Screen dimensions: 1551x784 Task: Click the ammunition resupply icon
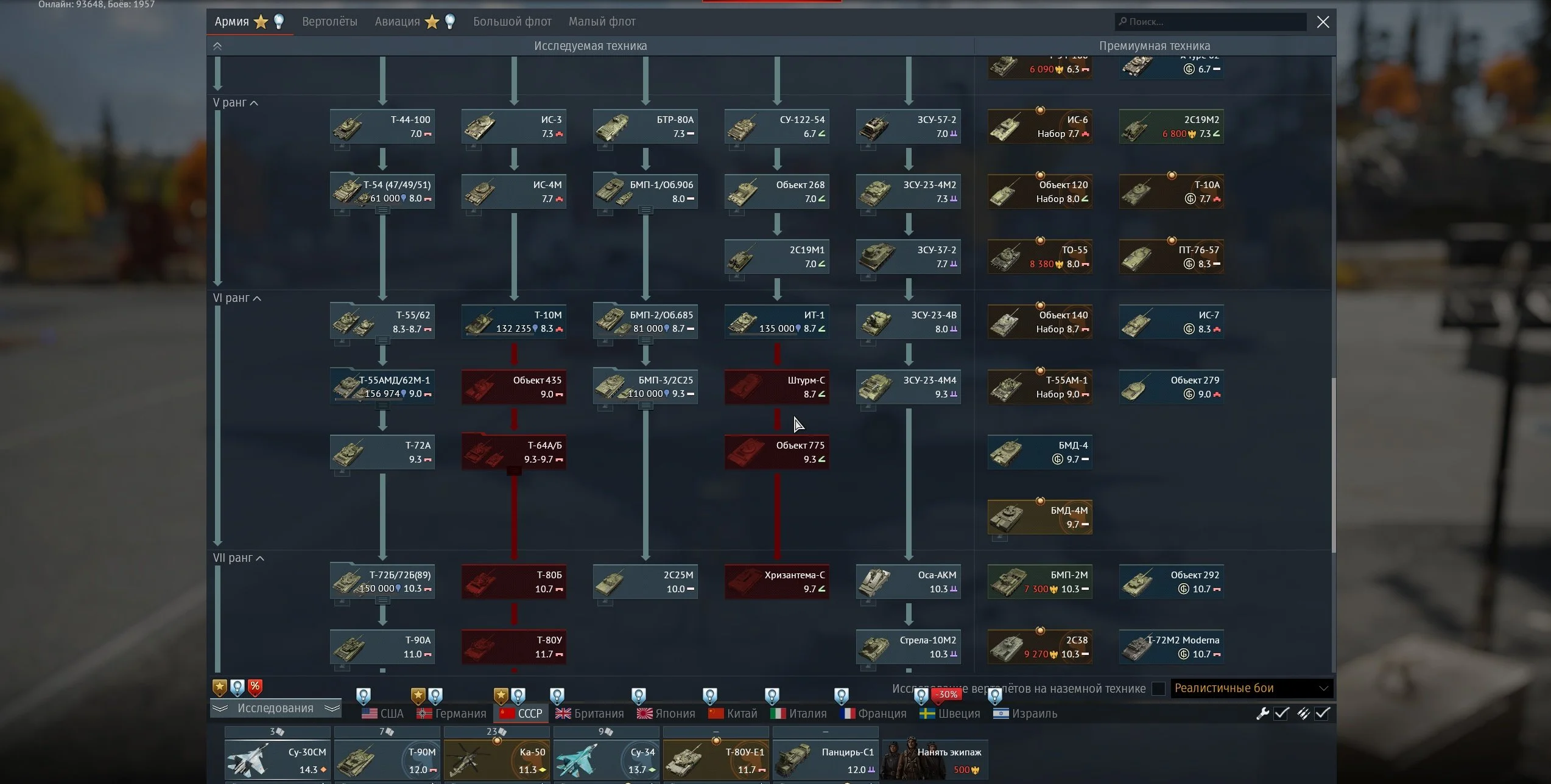click(x=1303, y=713)
